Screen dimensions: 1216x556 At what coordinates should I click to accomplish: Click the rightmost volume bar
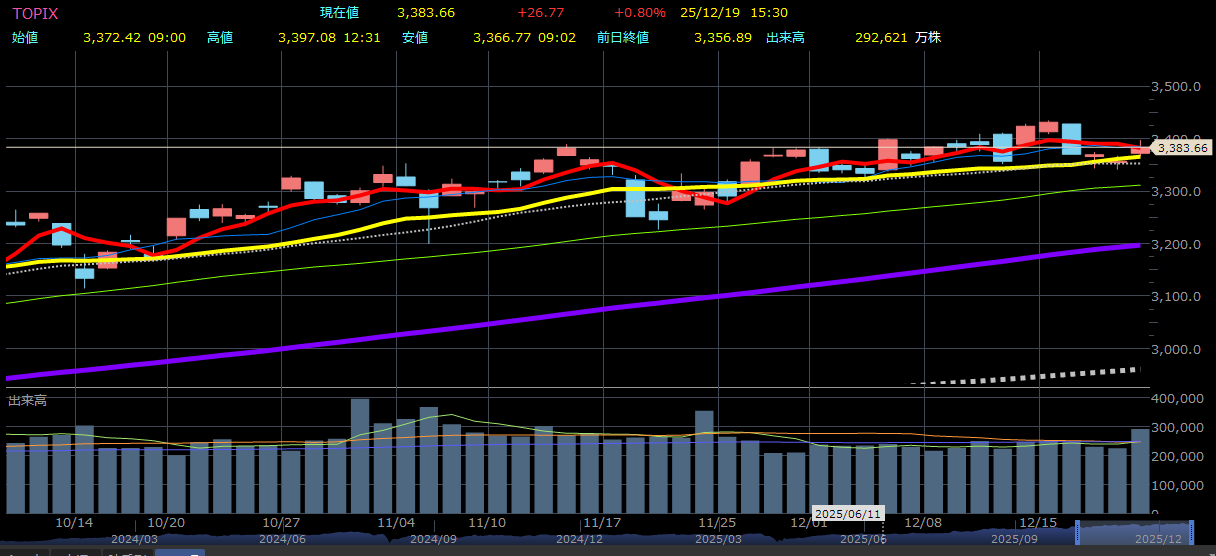(x=1140, y=470)
